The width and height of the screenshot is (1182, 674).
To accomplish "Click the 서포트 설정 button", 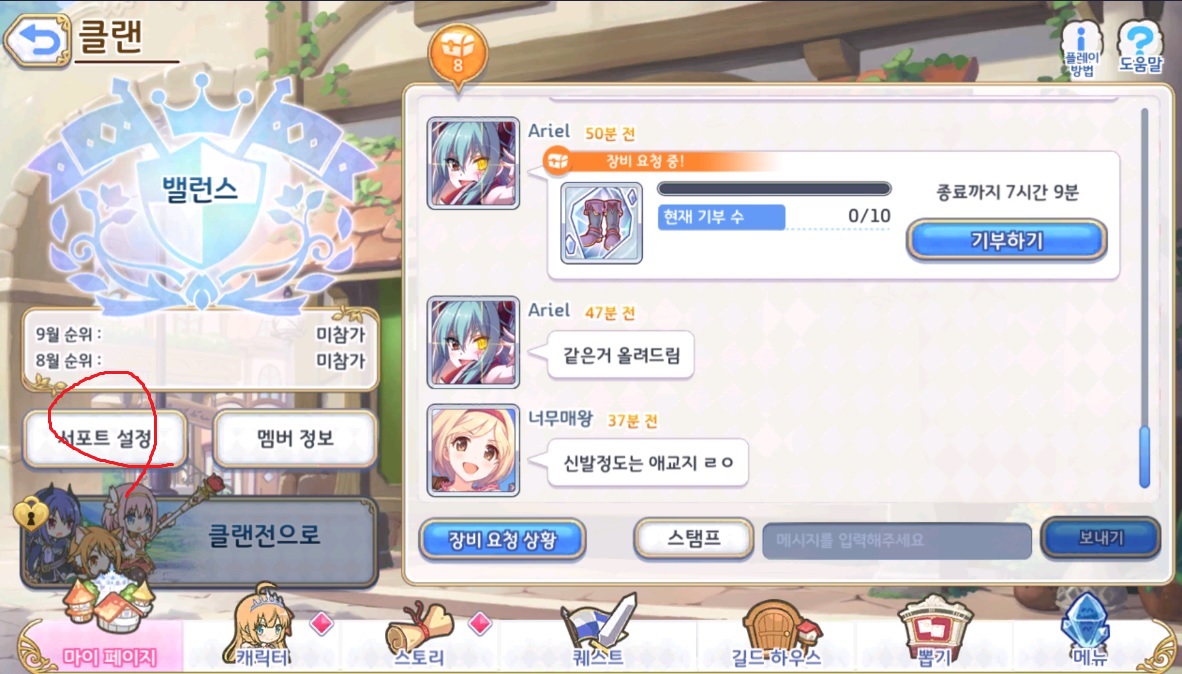I will (x=106, y=438).
